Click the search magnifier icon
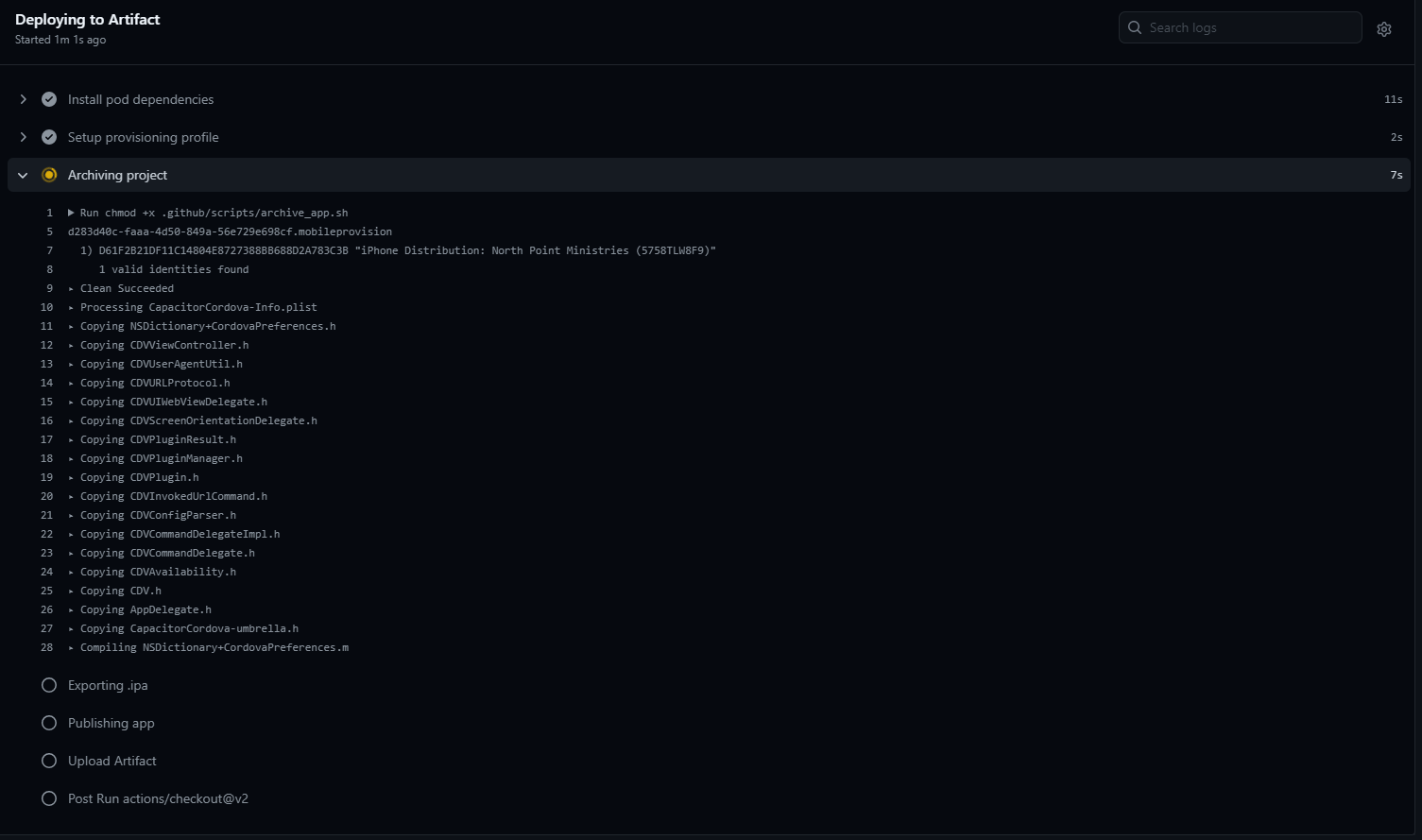The image size is (1422, 840). pyautogui.click(x=1135, y=28)
